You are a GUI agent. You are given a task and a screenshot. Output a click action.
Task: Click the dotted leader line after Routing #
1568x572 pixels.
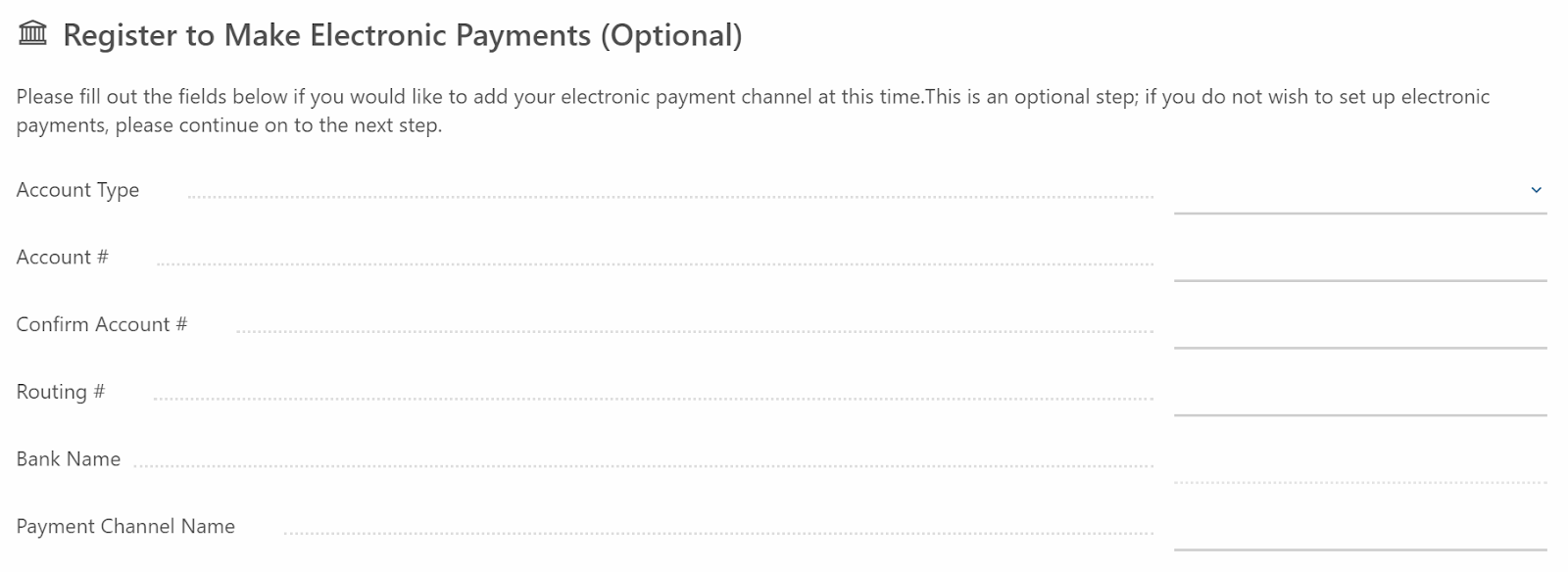point(654,399)
